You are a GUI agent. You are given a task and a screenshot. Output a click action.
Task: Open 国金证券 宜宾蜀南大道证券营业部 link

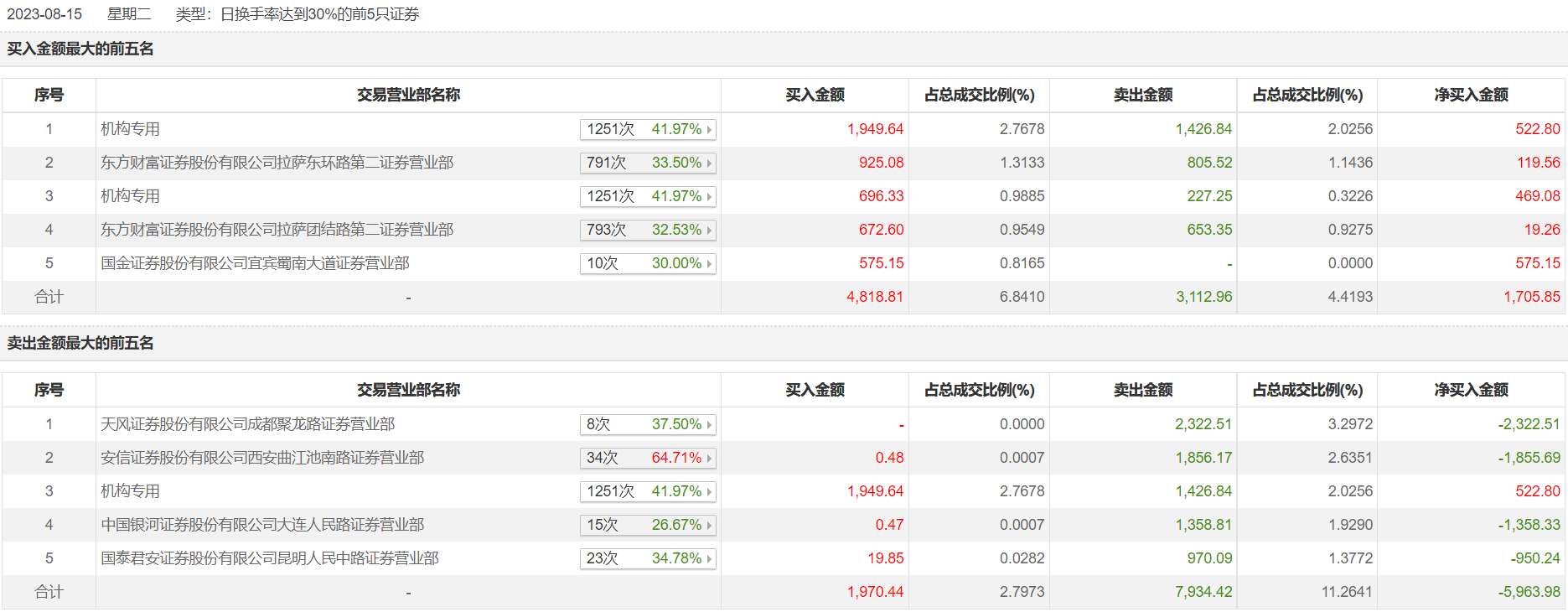click(x=255, y=263)
